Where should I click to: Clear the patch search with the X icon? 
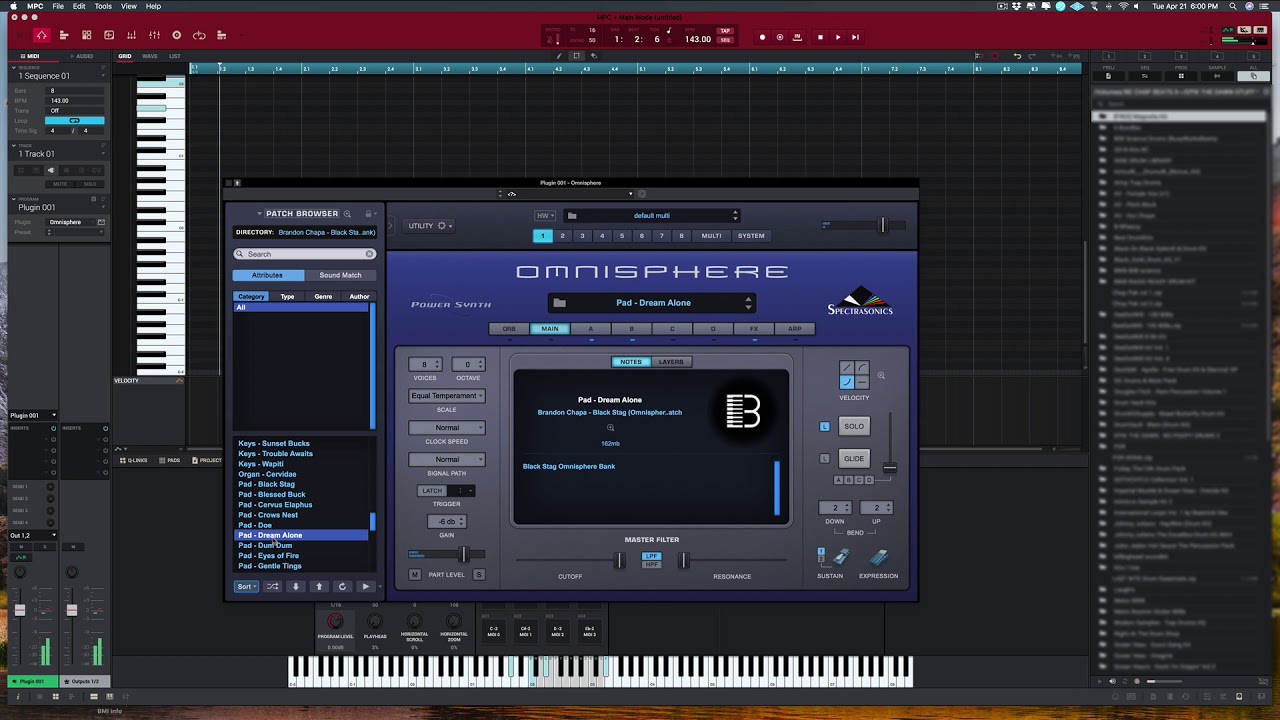click(x=369, y=254)
